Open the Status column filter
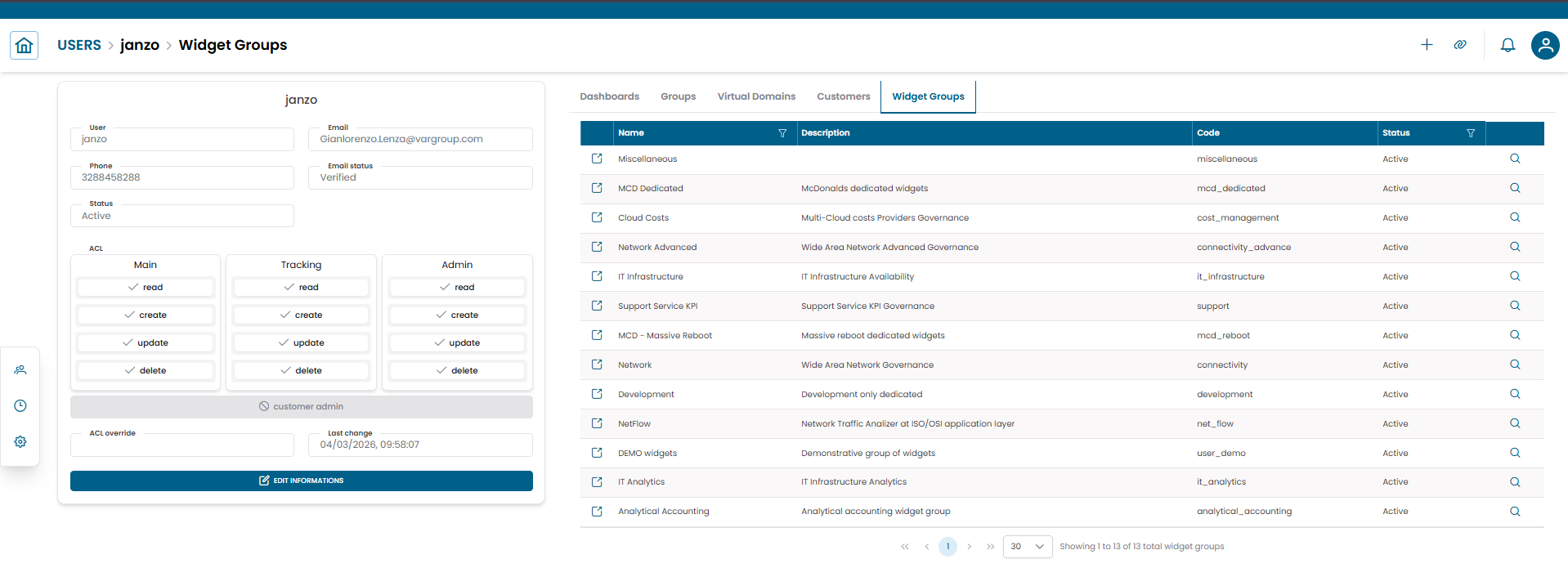Screen dimensions: 1568x568 pyautogui.click(x=1471, y=133)
